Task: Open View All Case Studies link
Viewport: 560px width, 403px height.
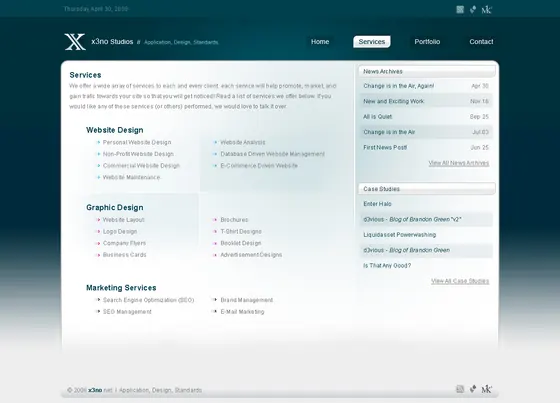Action: pyautogui.click(x=460, y=281)
